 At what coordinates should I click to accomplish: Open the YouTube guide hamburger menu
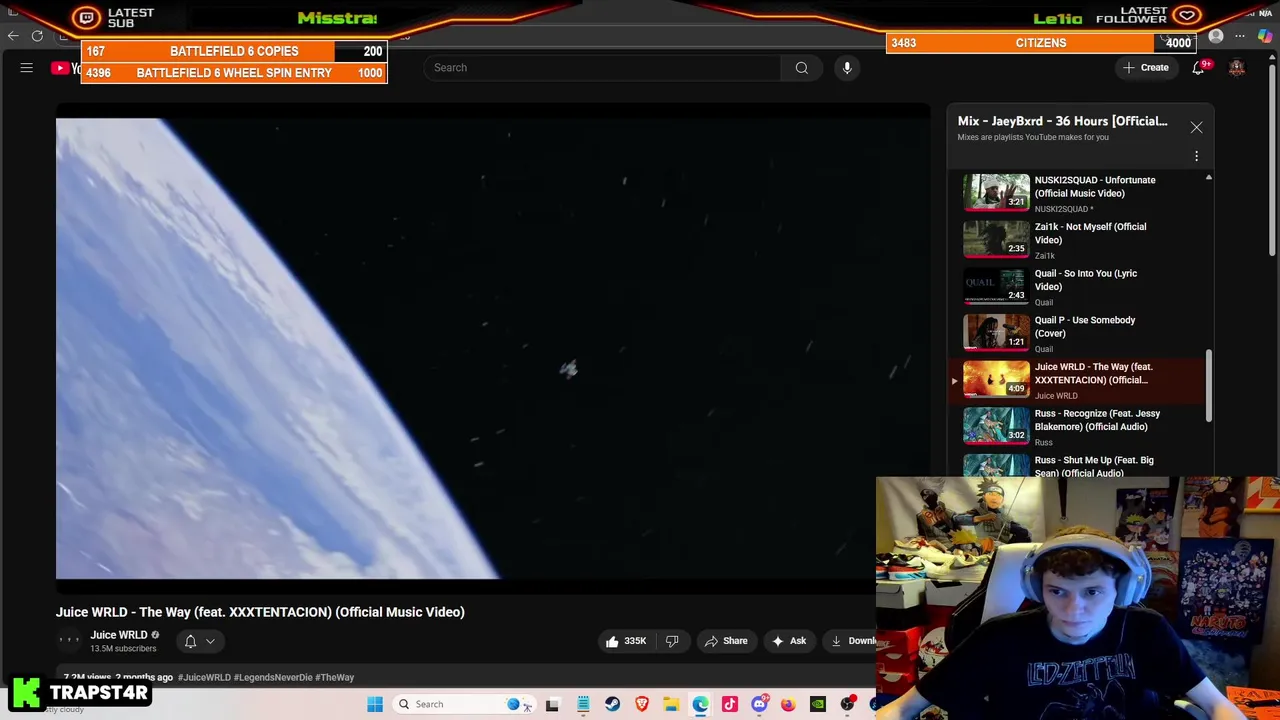[27, 68]
